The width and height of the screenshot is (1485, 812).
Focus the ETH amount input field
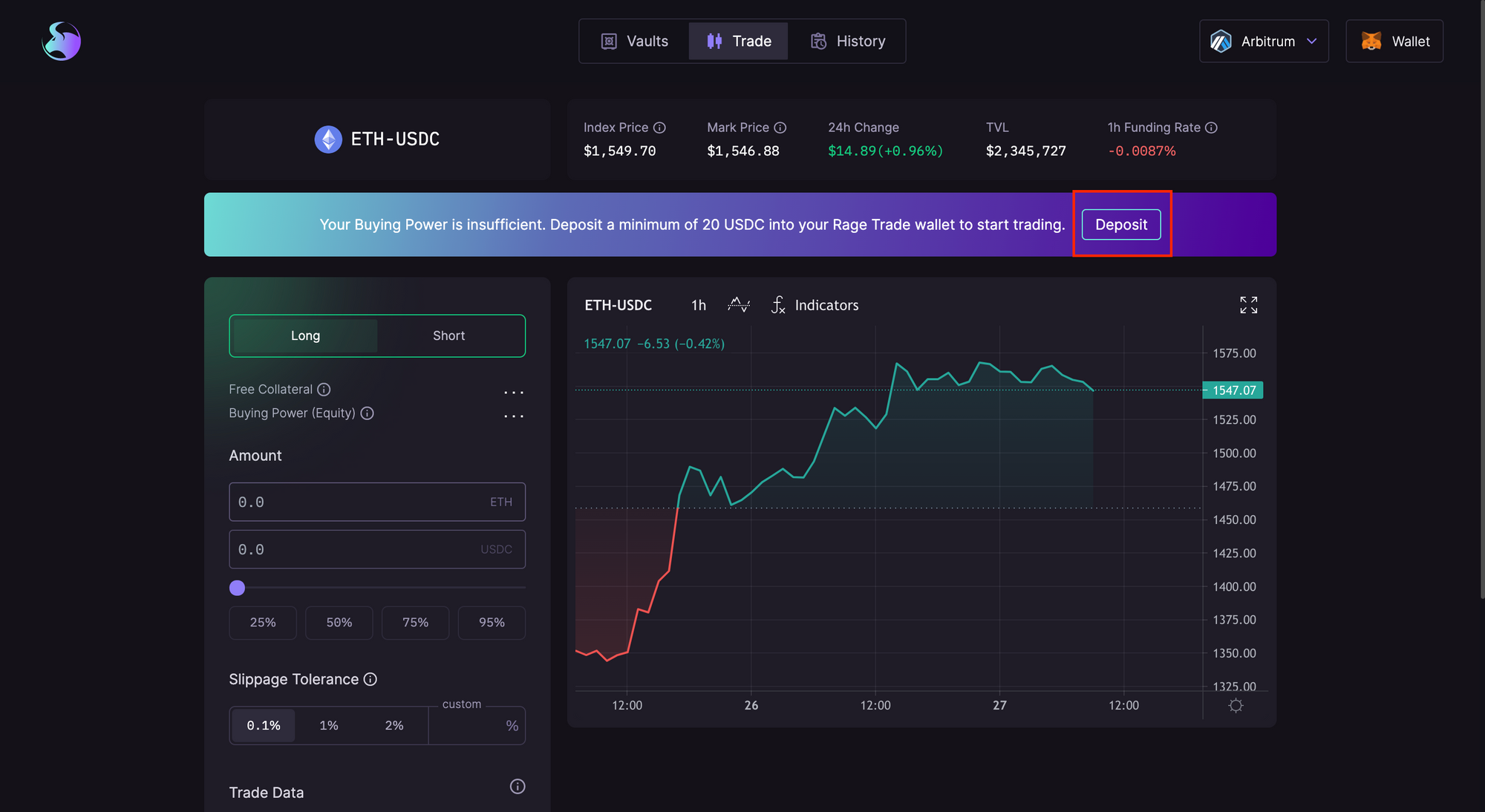377,502
